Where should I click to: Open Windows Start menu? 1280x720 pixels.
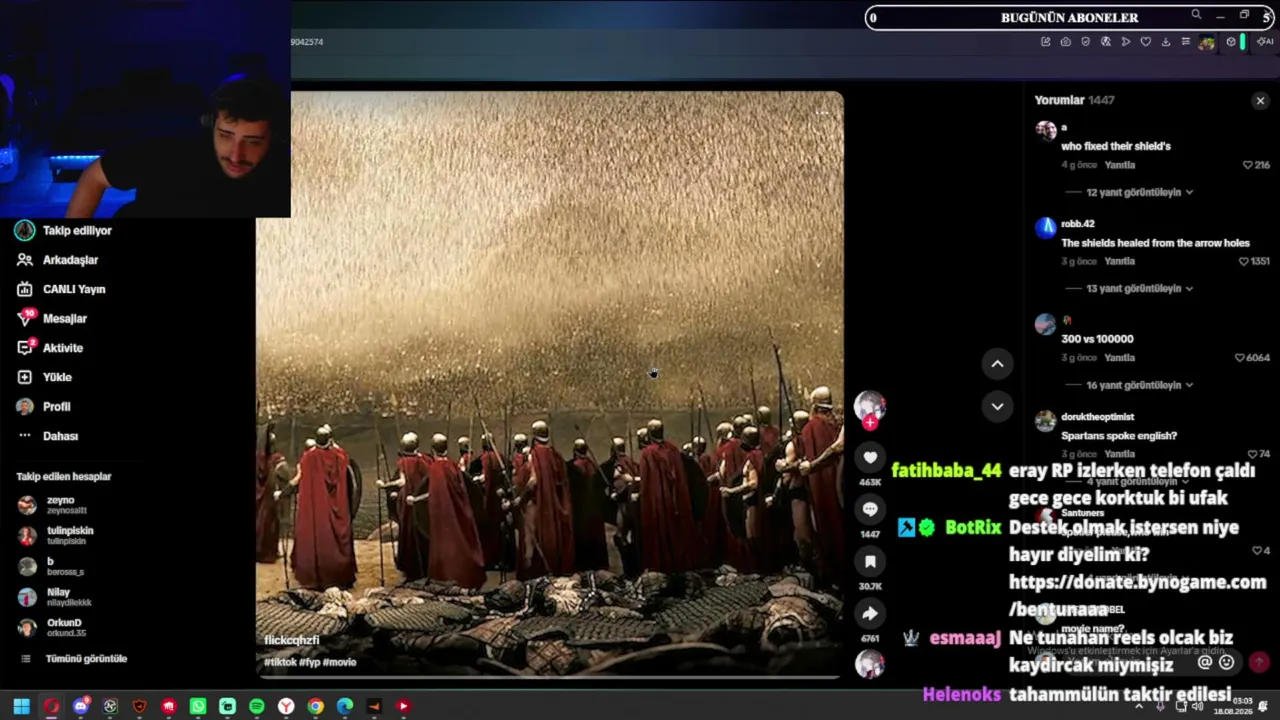(x=21, y=706)
